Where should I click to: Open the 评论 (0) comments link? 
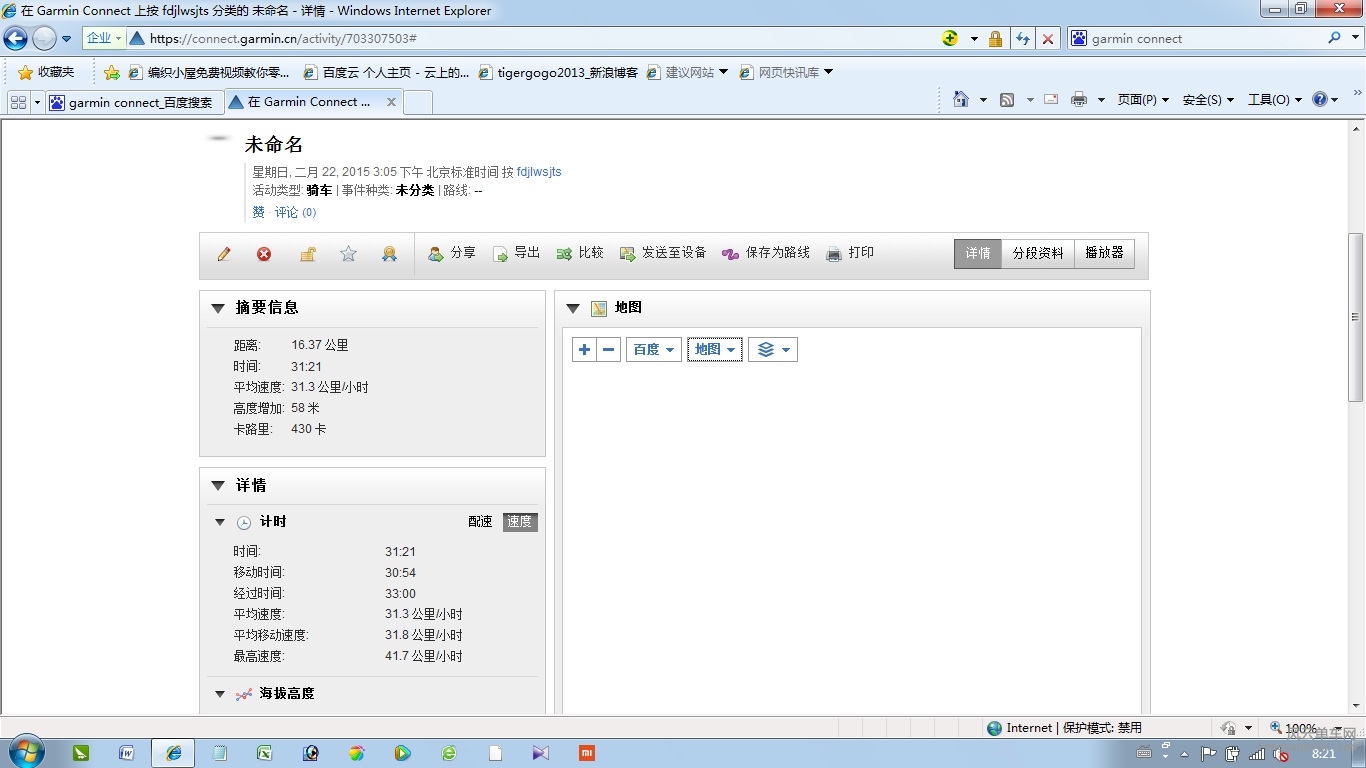[295, 212]
